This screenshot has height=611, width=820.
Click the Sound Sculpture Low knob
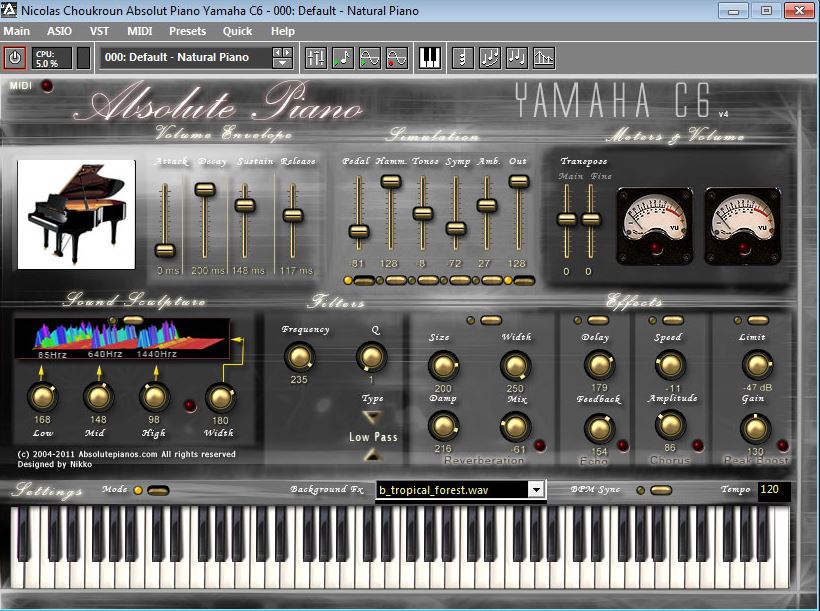[x=42, y=397]
